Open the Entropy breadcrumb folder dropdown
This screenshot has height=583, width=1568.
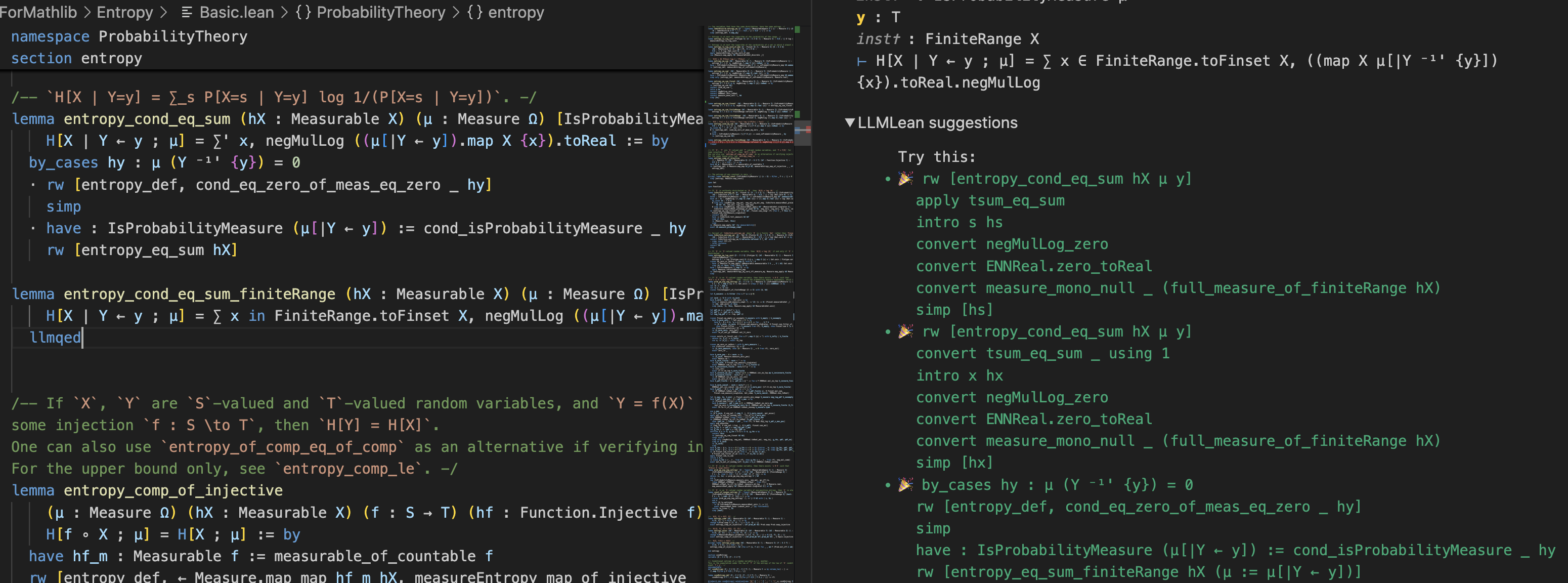point(125,13)
